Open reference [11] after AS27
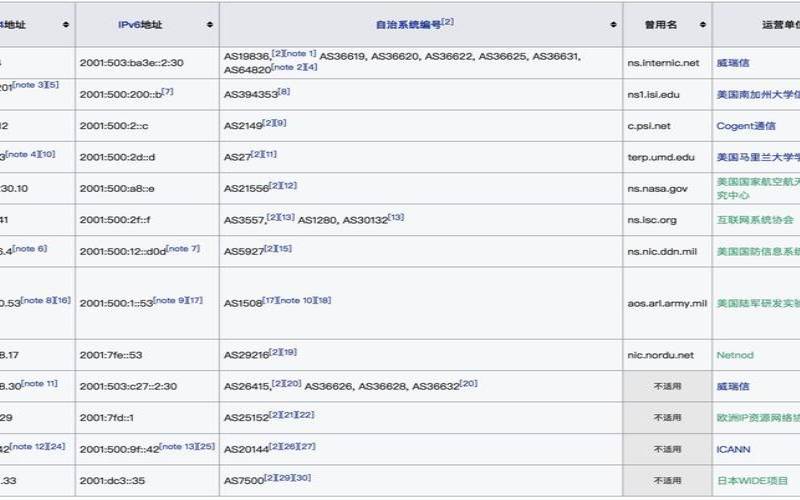Image resolution: width=800 pixels, height=500 pixels. 270,154
